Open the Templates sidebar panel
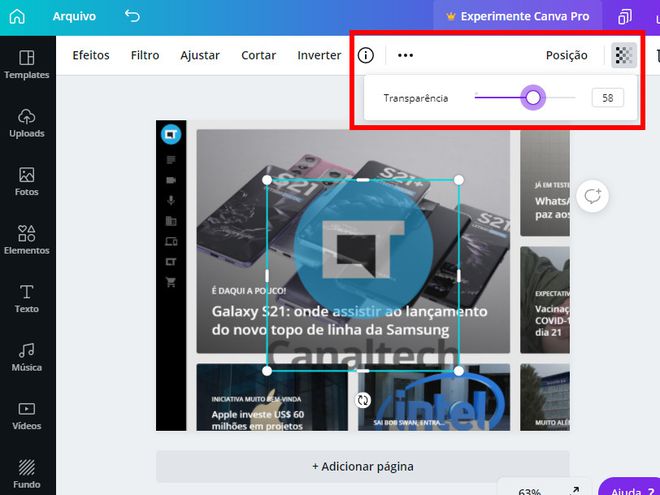The width and height of the screenshot is (660, 495). (x=27, y=64)
